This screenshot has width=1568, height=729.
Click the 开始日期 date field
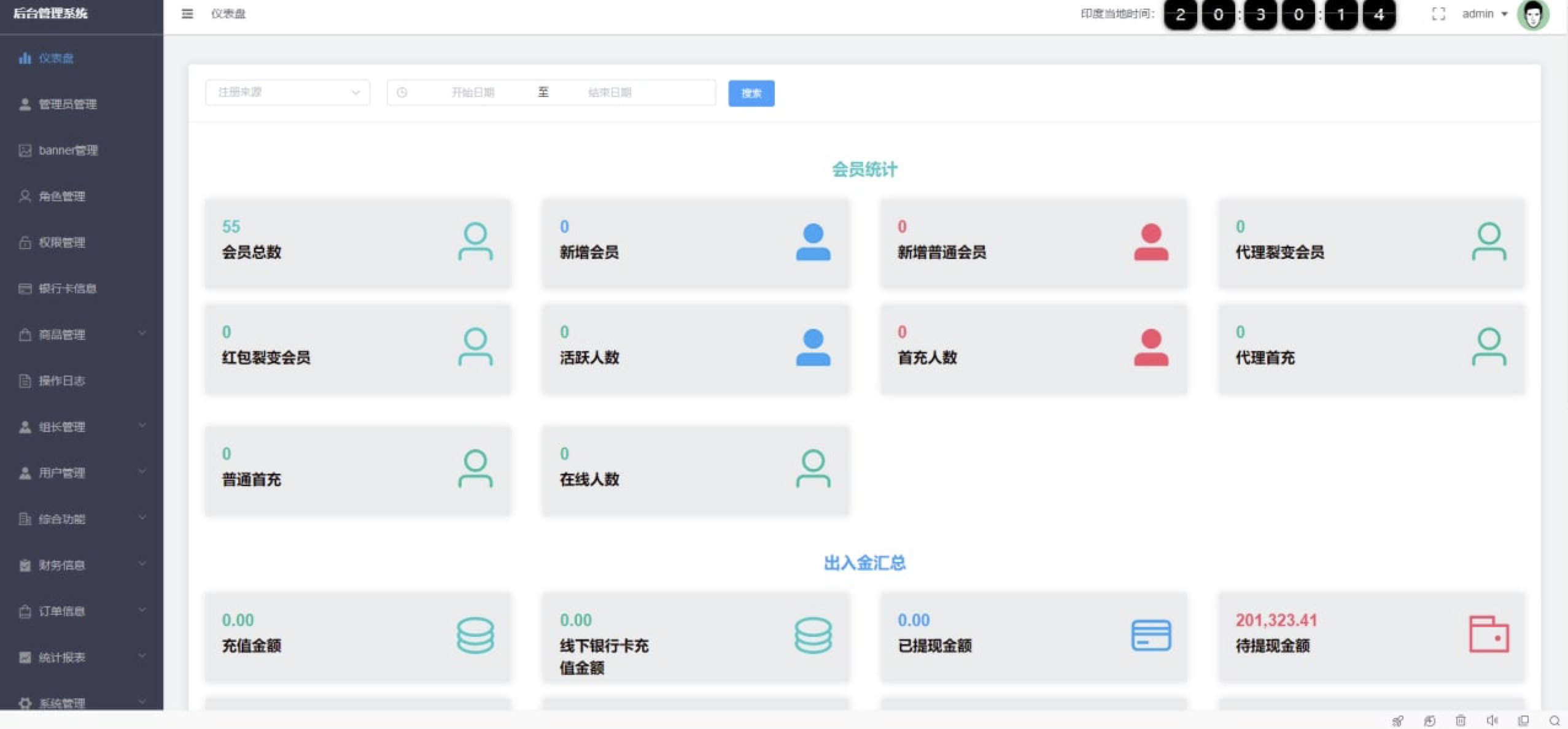472,93
